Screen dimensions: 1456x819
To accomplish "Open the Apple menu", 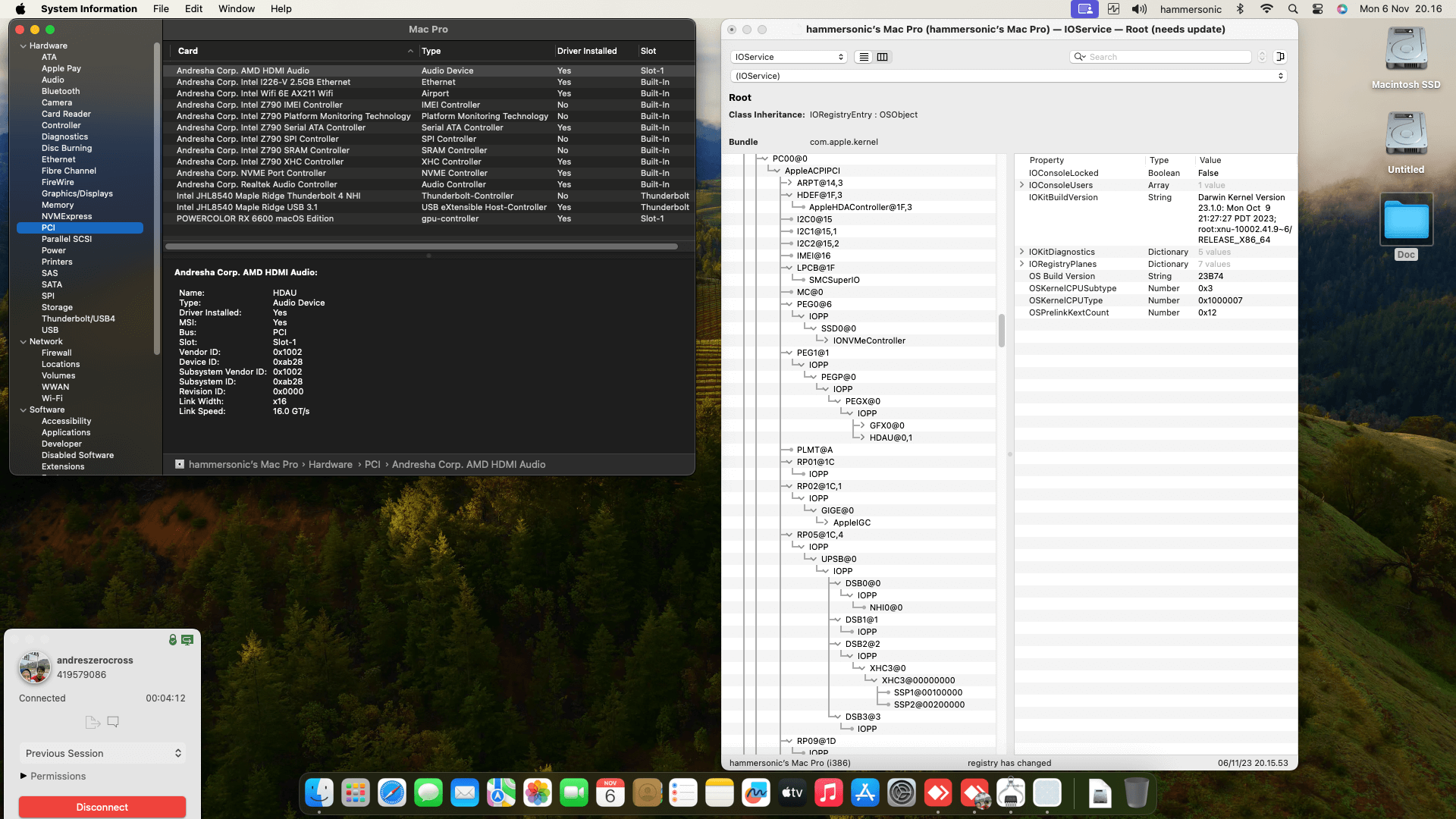I will (x=20, y=9).
